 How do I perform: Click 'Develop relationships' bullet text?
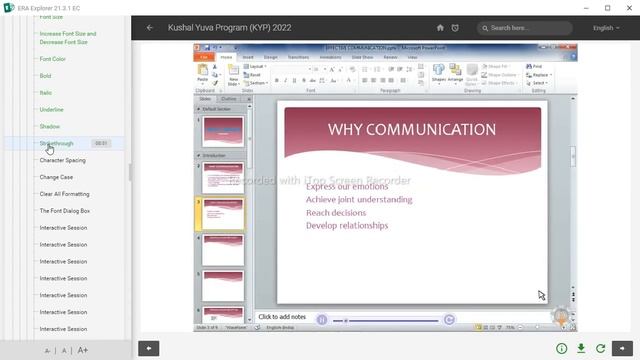347,226
